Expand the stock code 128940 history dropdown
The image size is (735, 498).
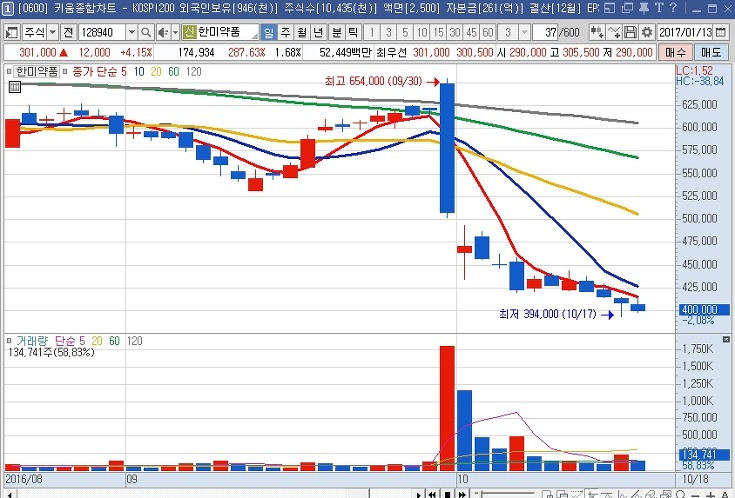click(132, 32)
